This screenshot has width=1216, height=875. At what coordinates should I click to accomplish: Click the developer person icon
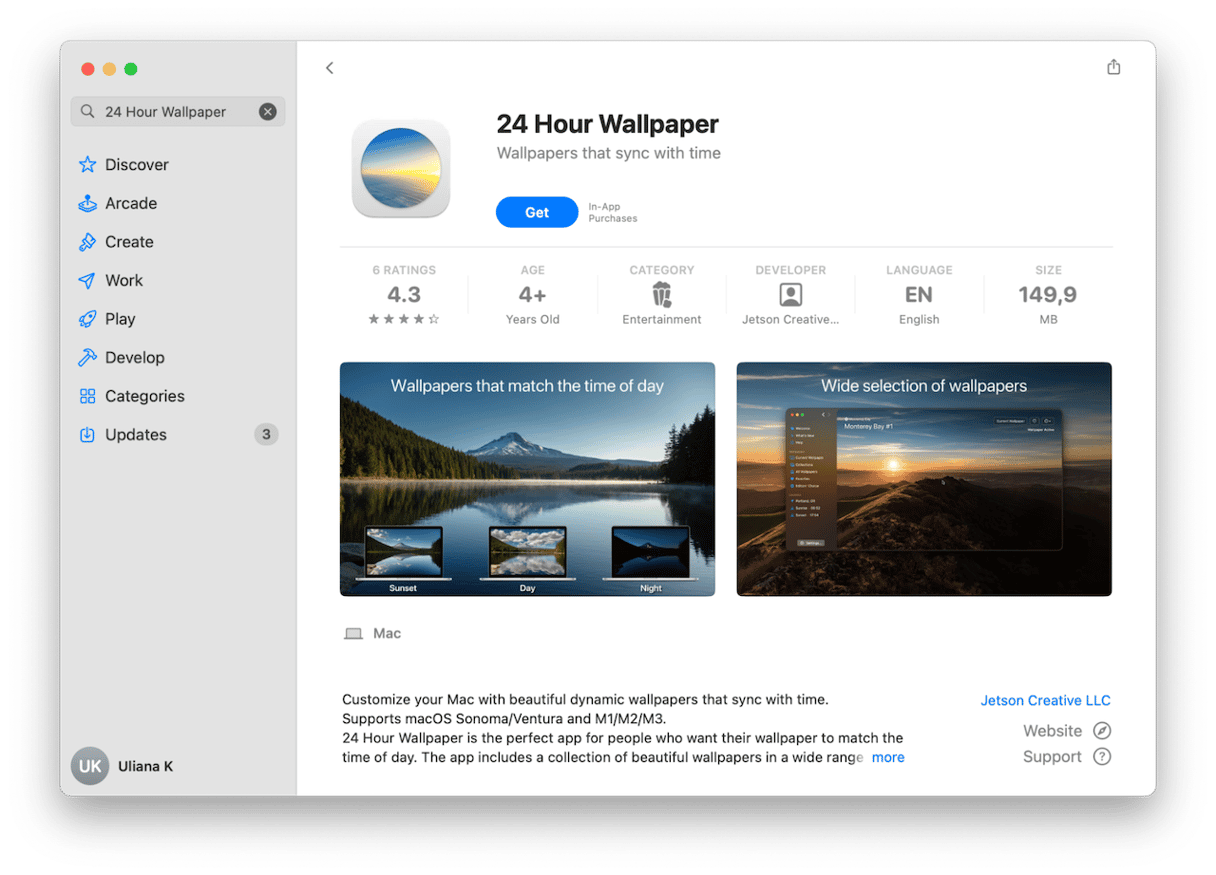tap(790, 295)
